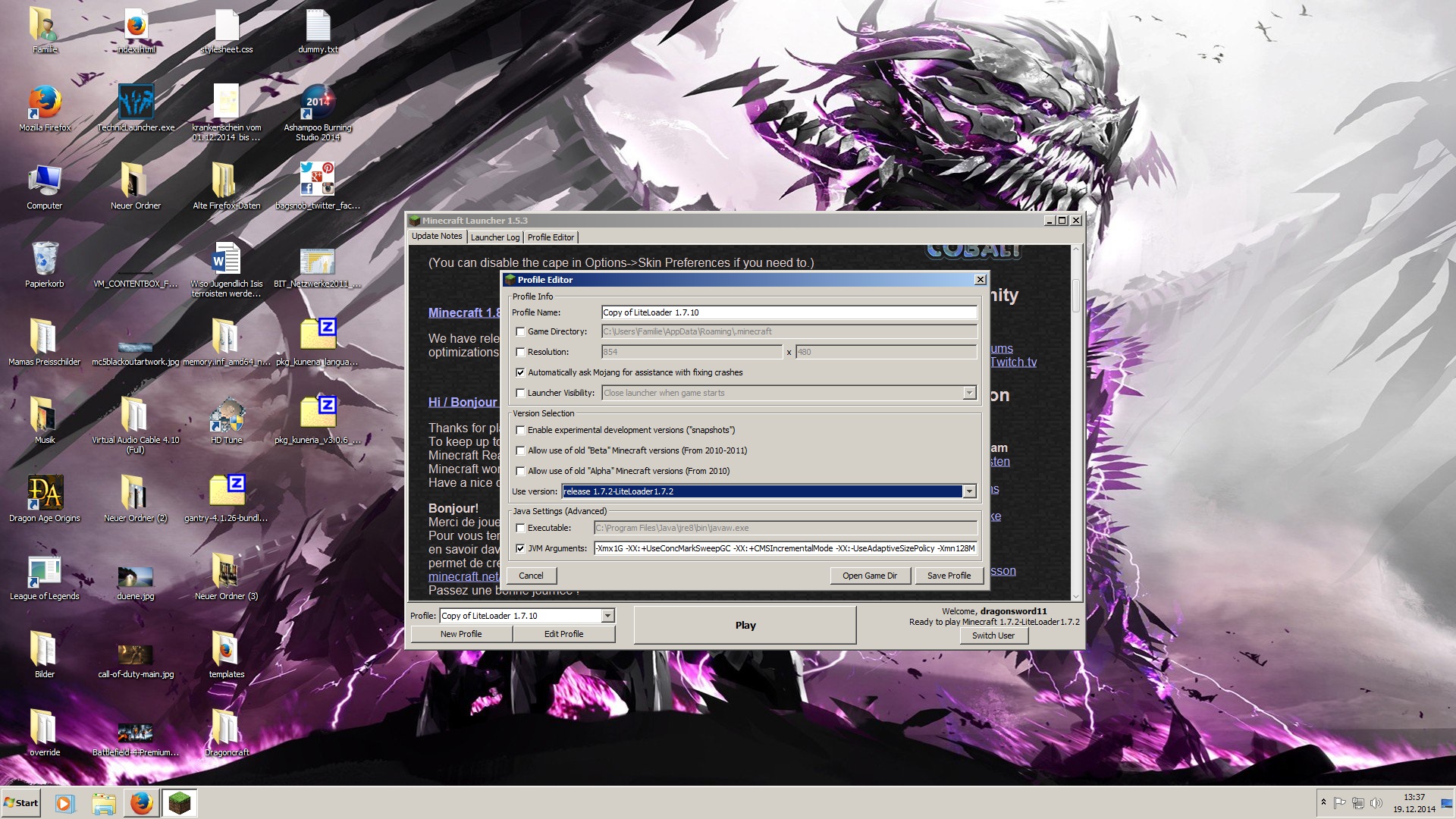1456x819 pixels.
Task: Enable Game Directory checkbox
Action: pos(520,331)
